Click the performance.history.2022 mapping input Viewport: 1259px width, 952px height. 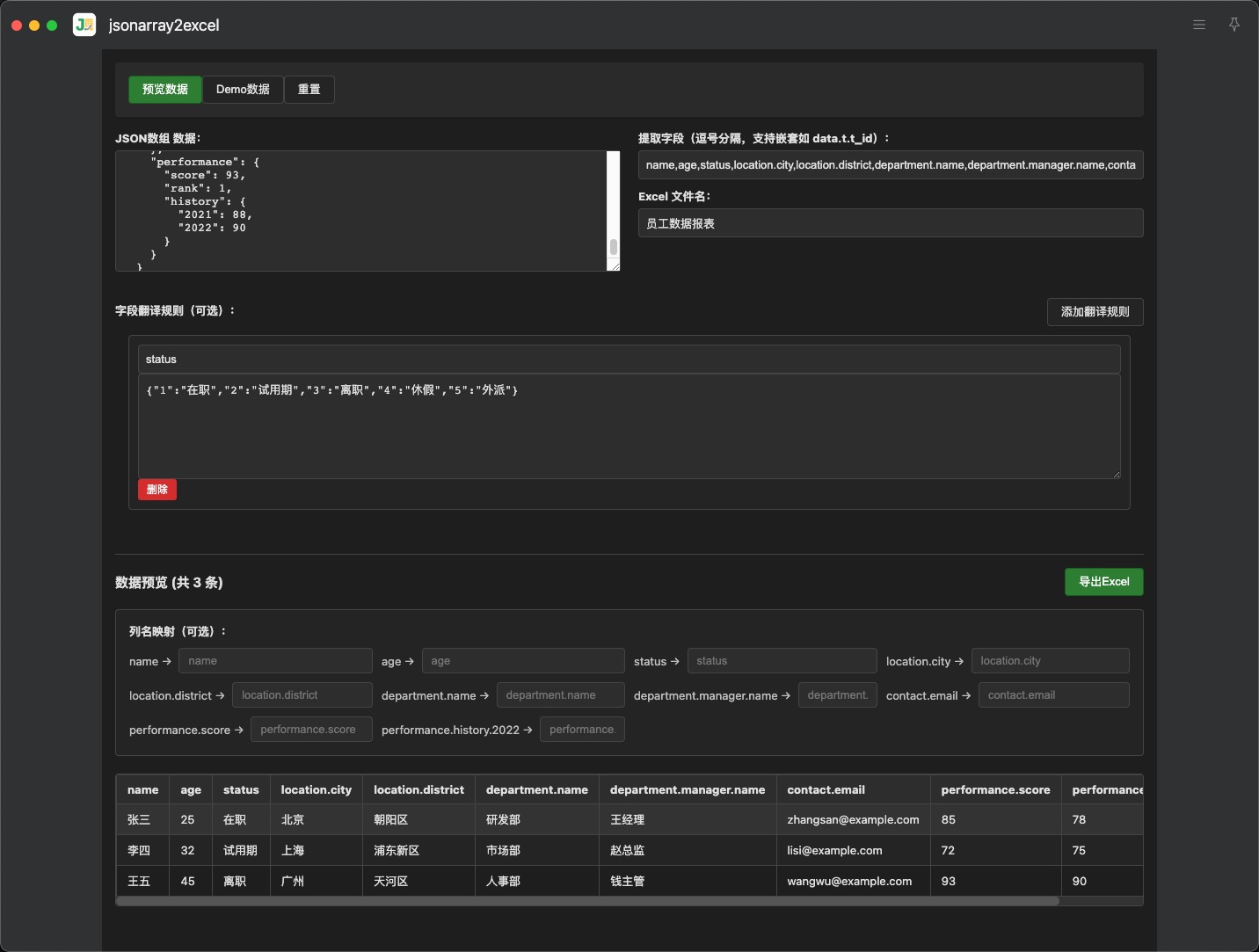click(x=582, y=729)
